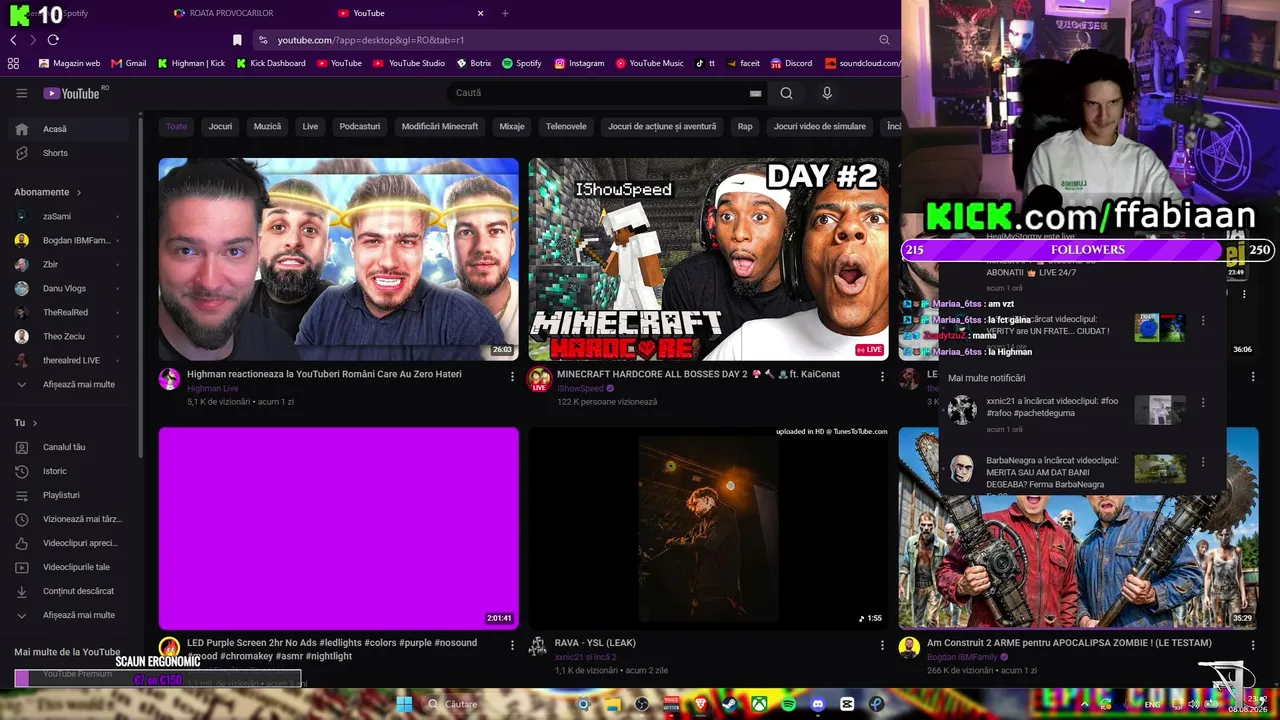
Task: Open Steam from the taskbar
Action: click(x=730, y=704)
